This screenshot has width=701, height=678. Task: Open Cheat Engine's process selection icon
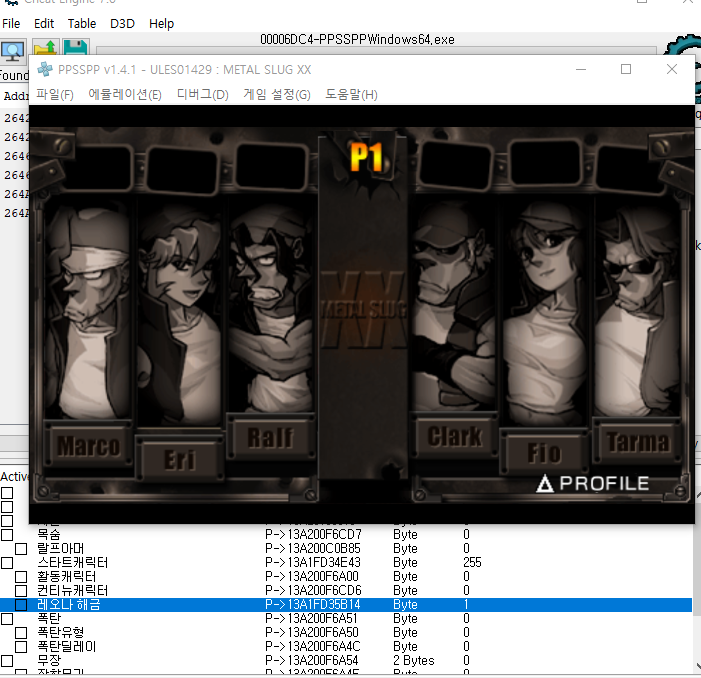pyautogui.click(x=13, y=51)
